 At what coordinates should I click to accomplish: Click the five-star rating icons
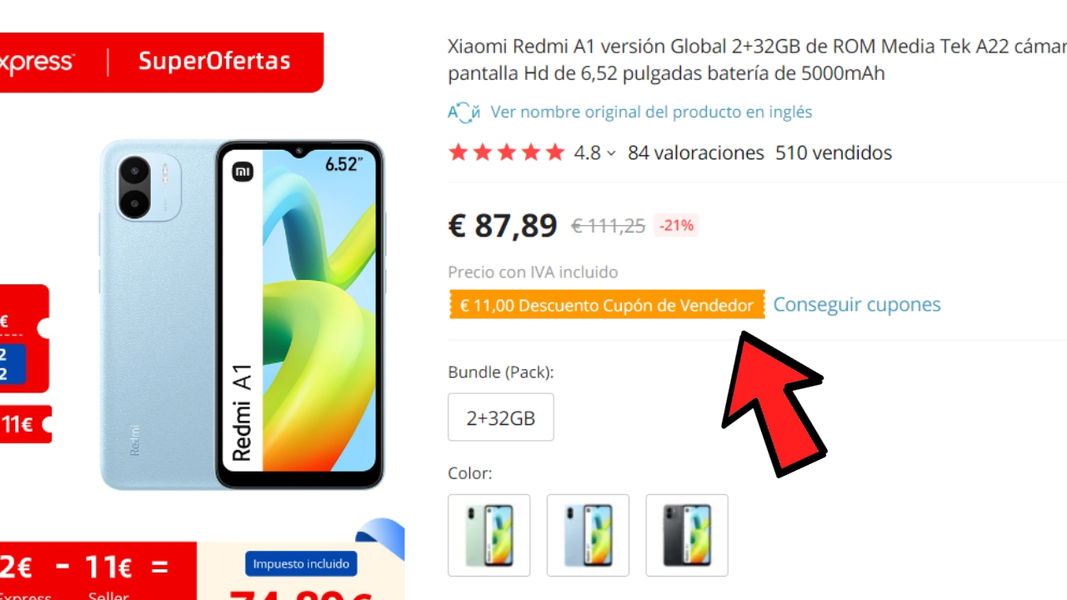coord(506,152)
